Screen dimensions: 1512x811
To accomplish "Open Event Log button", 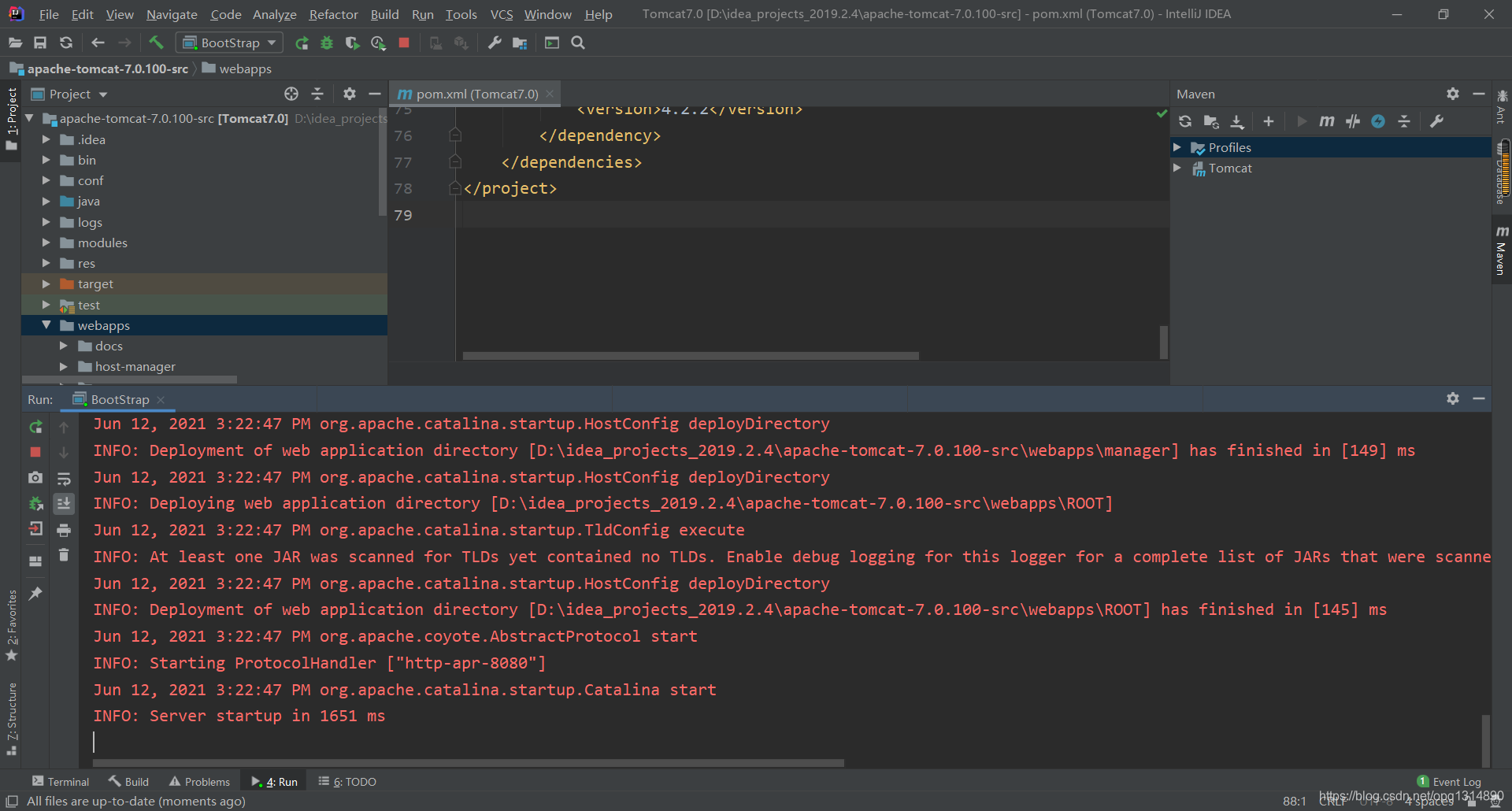I will click(1449, 781).
